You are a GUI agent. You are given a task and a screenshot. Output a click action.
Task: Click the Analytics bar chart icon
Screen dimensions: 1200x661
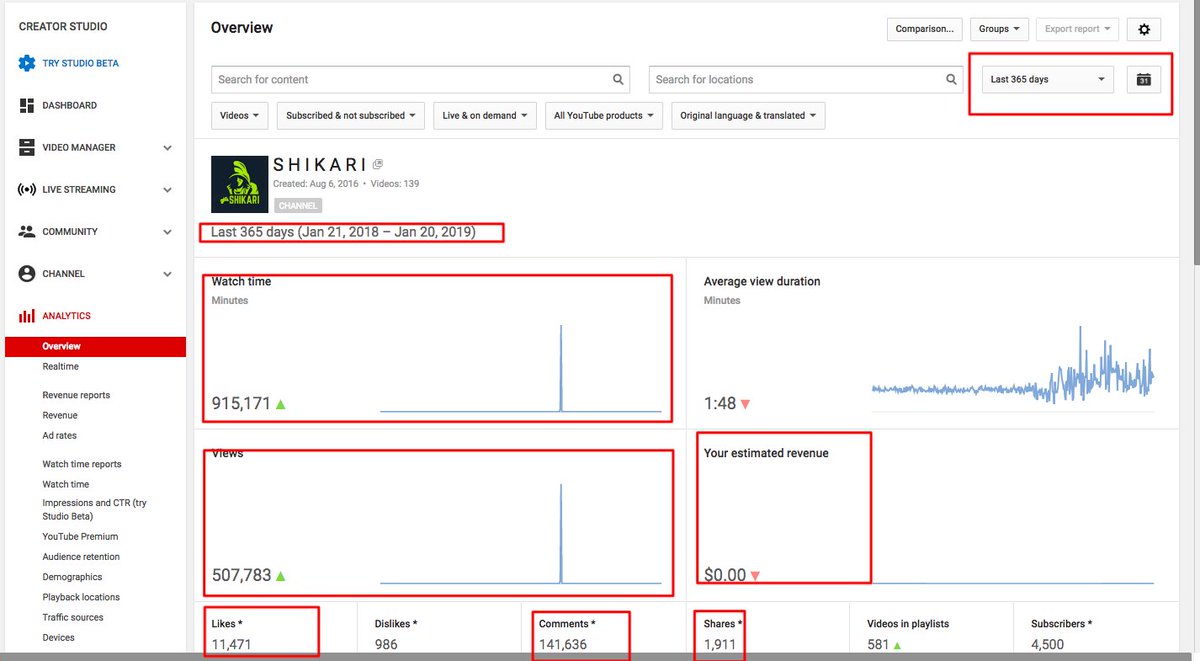point(27,316)
